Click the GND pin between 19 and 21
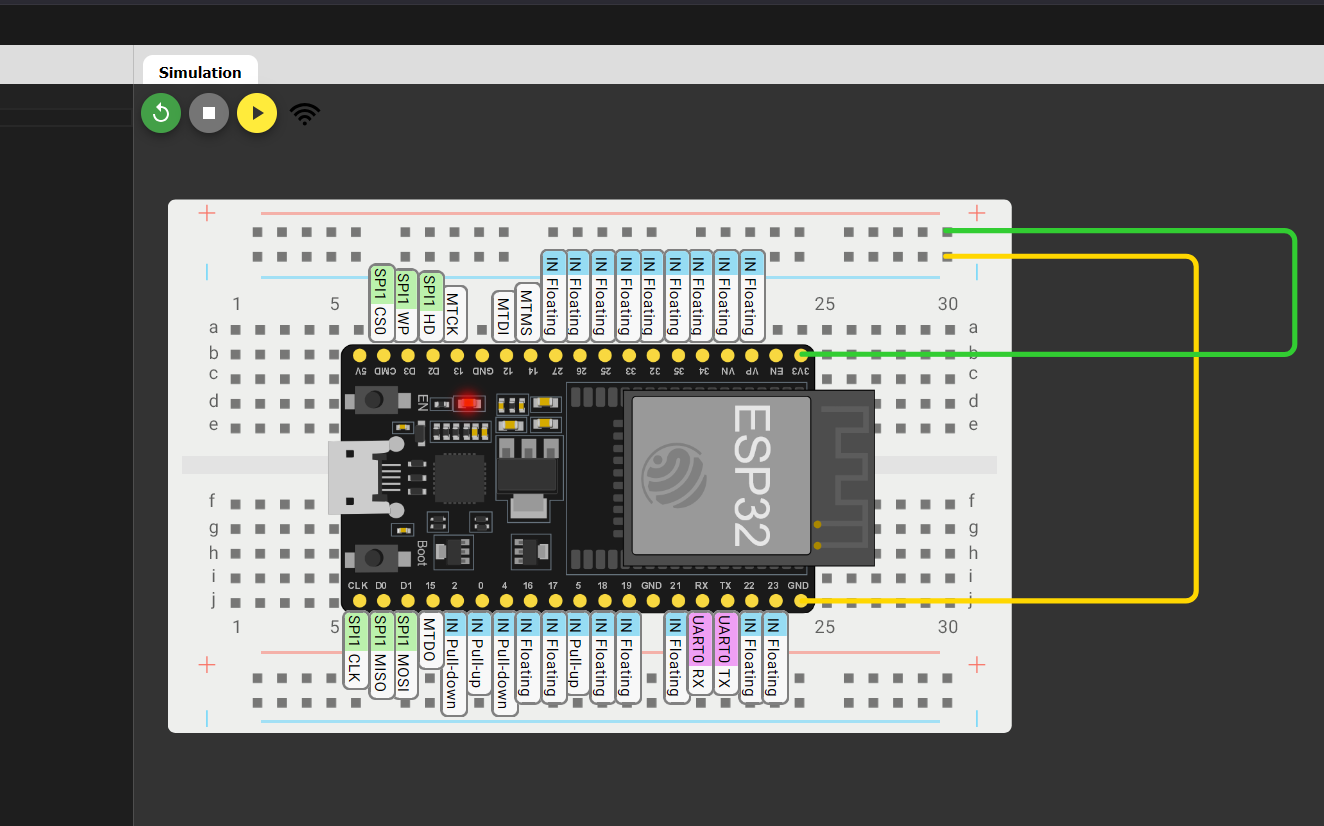The image size is (1324, 826). (652, 600)
